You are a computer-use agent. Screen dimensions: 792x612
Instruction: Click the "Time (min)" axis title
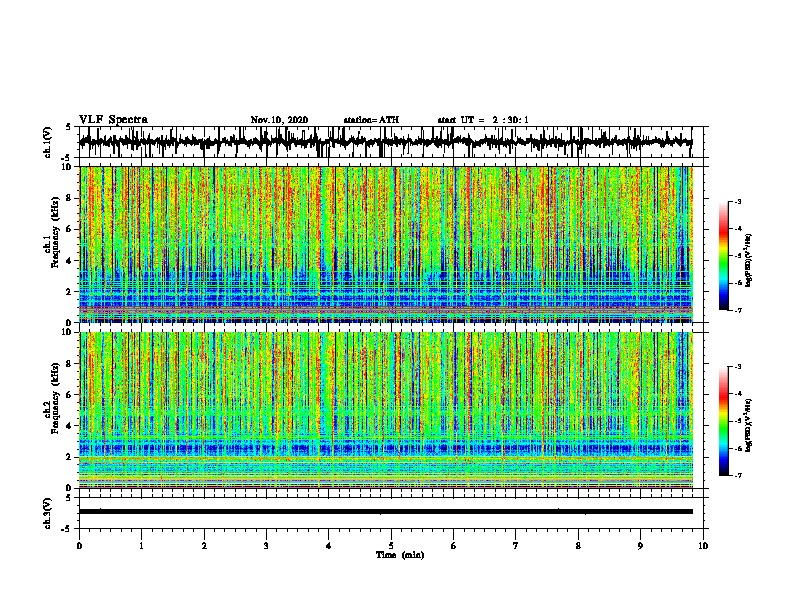400,555
